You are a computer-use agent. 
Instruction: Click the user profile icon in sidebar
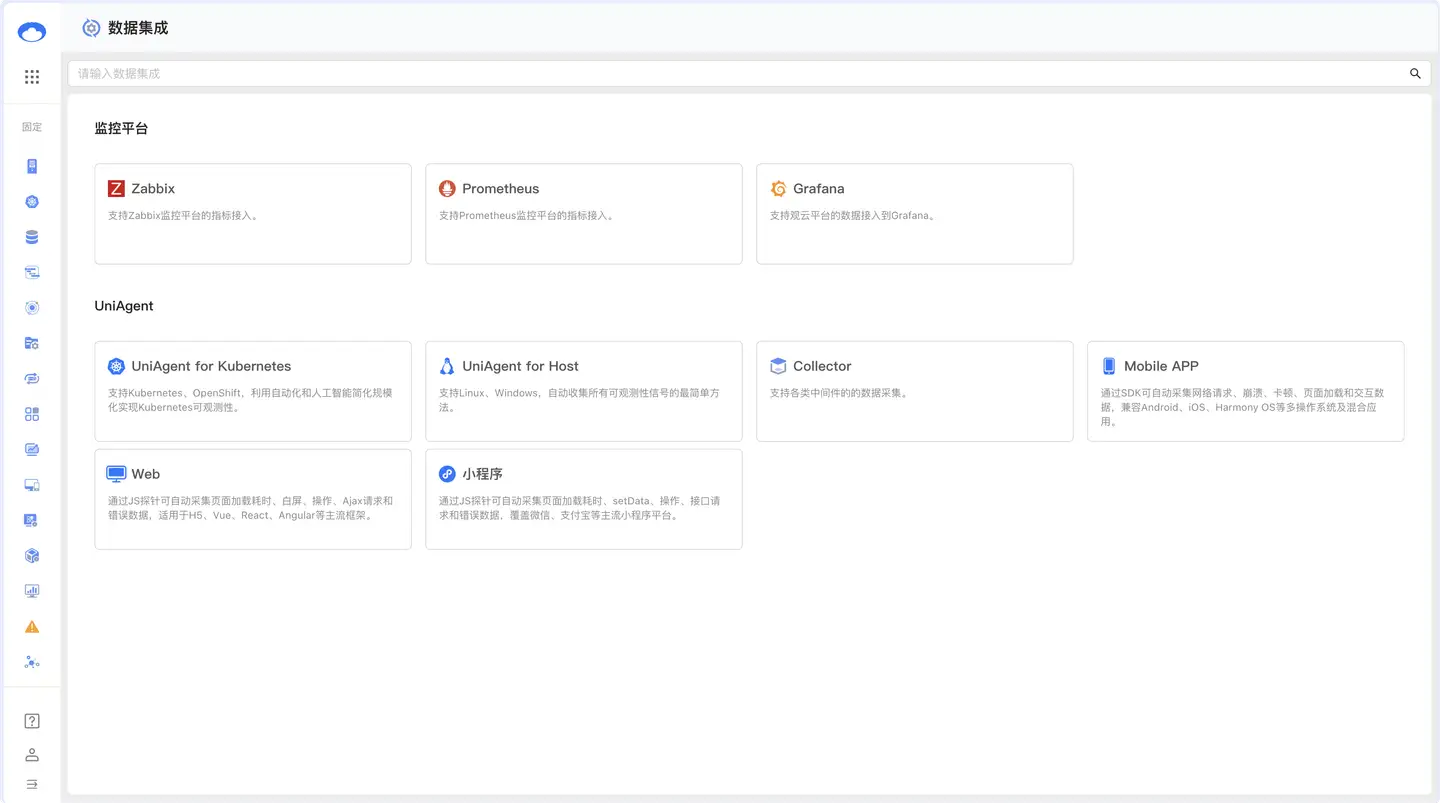click(x=32, y=755)
